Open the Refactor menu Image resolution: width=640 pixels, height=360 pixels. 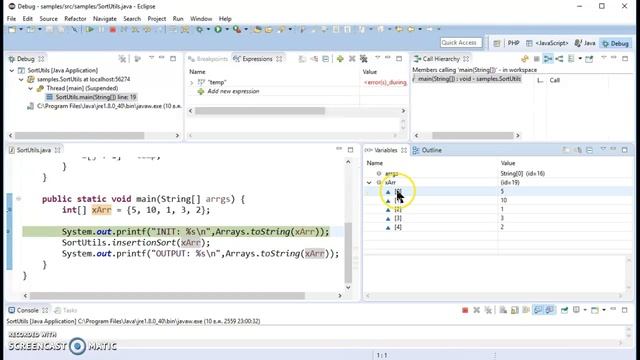click(x=75, y=19)
